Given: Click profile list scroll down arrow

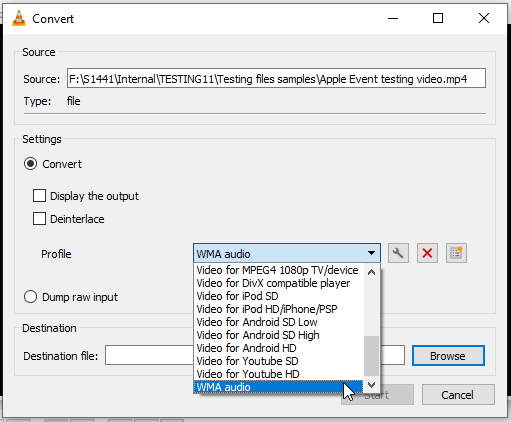Looking at the screenshot, I should 371,385.
